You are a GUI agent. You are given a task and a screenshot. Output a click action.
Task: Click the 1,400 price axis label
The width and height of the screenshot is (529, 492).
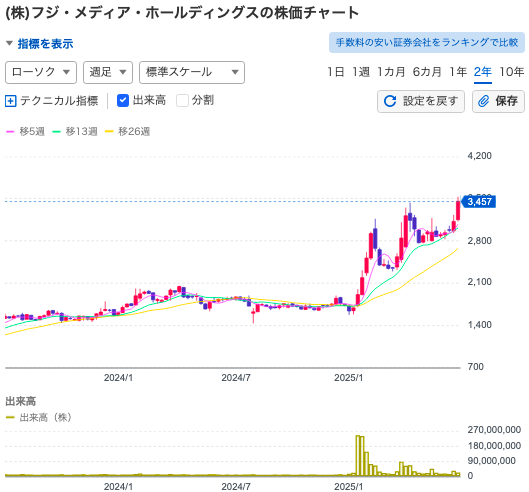[479, 325]
